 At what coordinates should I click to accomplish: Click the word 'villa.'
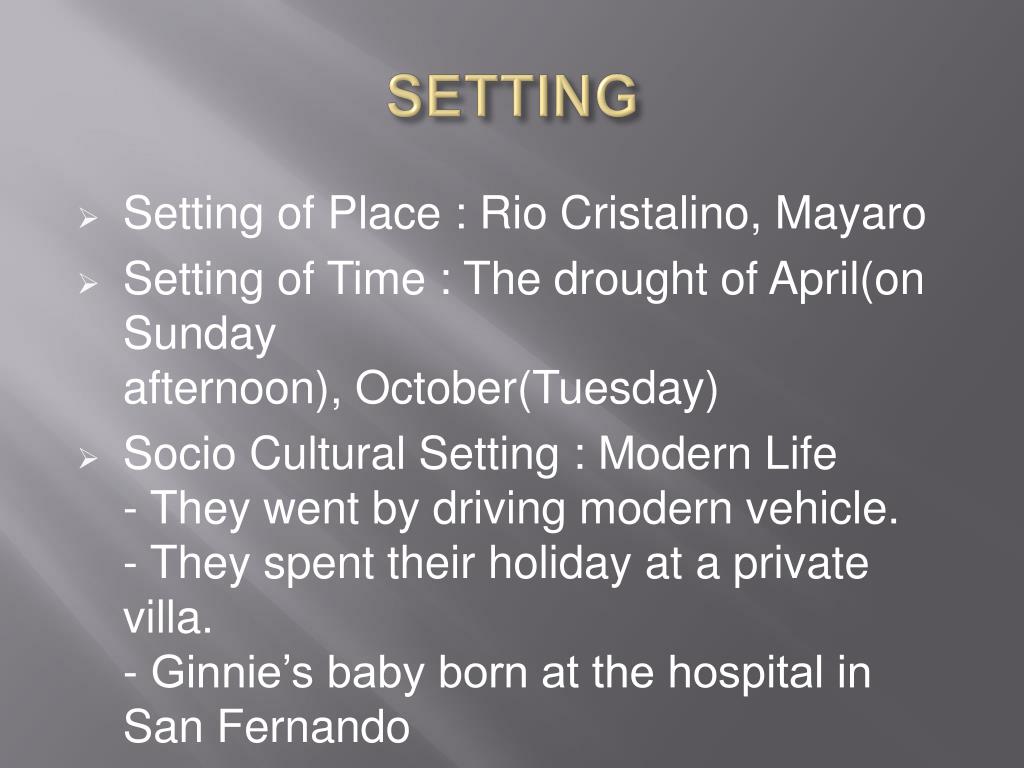tap(168, 617)
